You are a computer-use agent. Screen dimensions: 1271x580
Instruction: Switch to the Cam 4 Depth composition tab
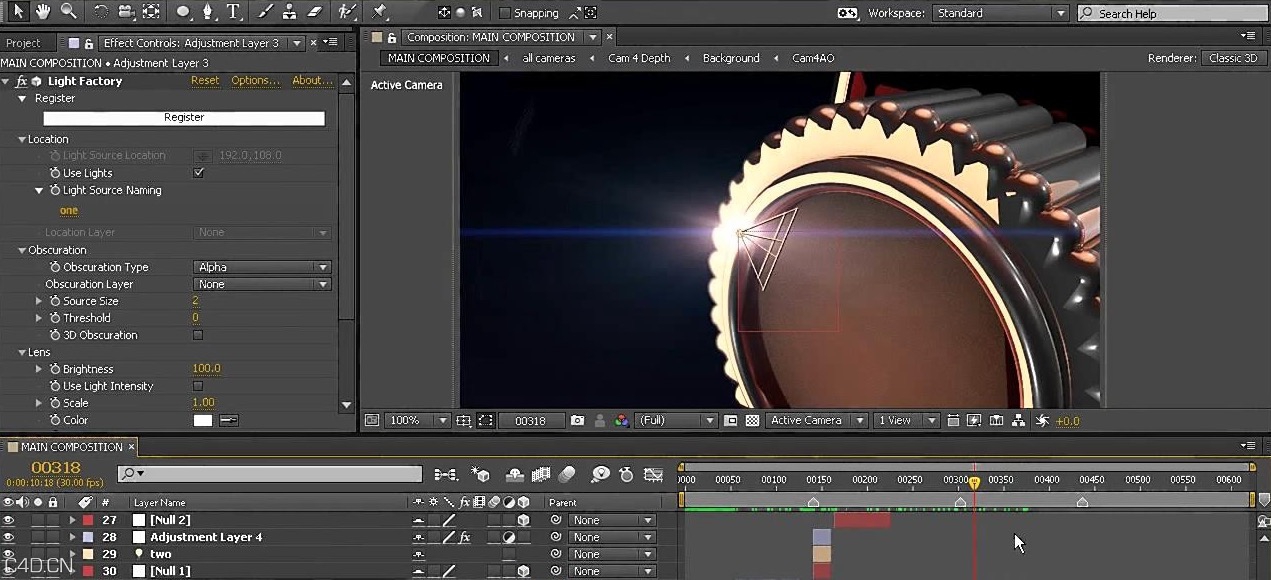639,58
